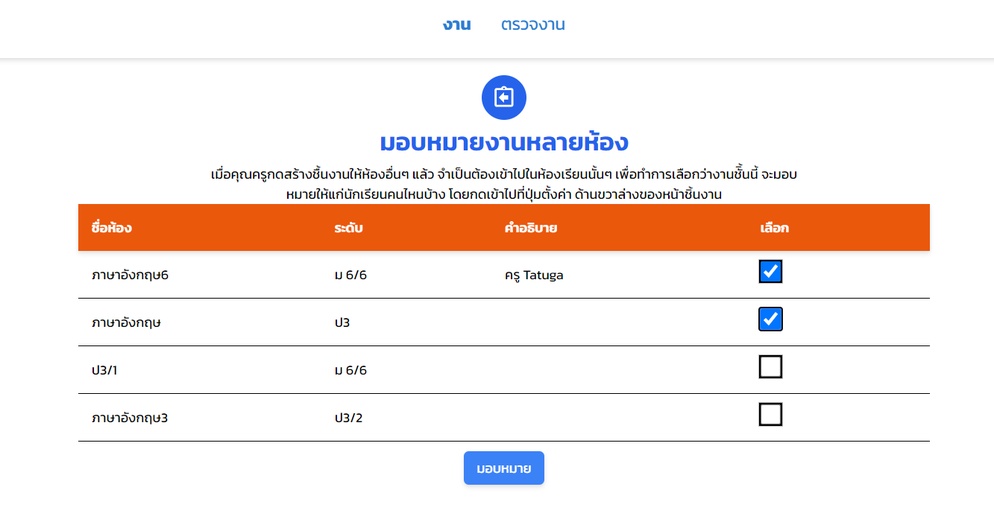Click the ภาษาอังกฤษ6 room name
The width and height of the screenshot is (994, 516).
click(130, 275)
